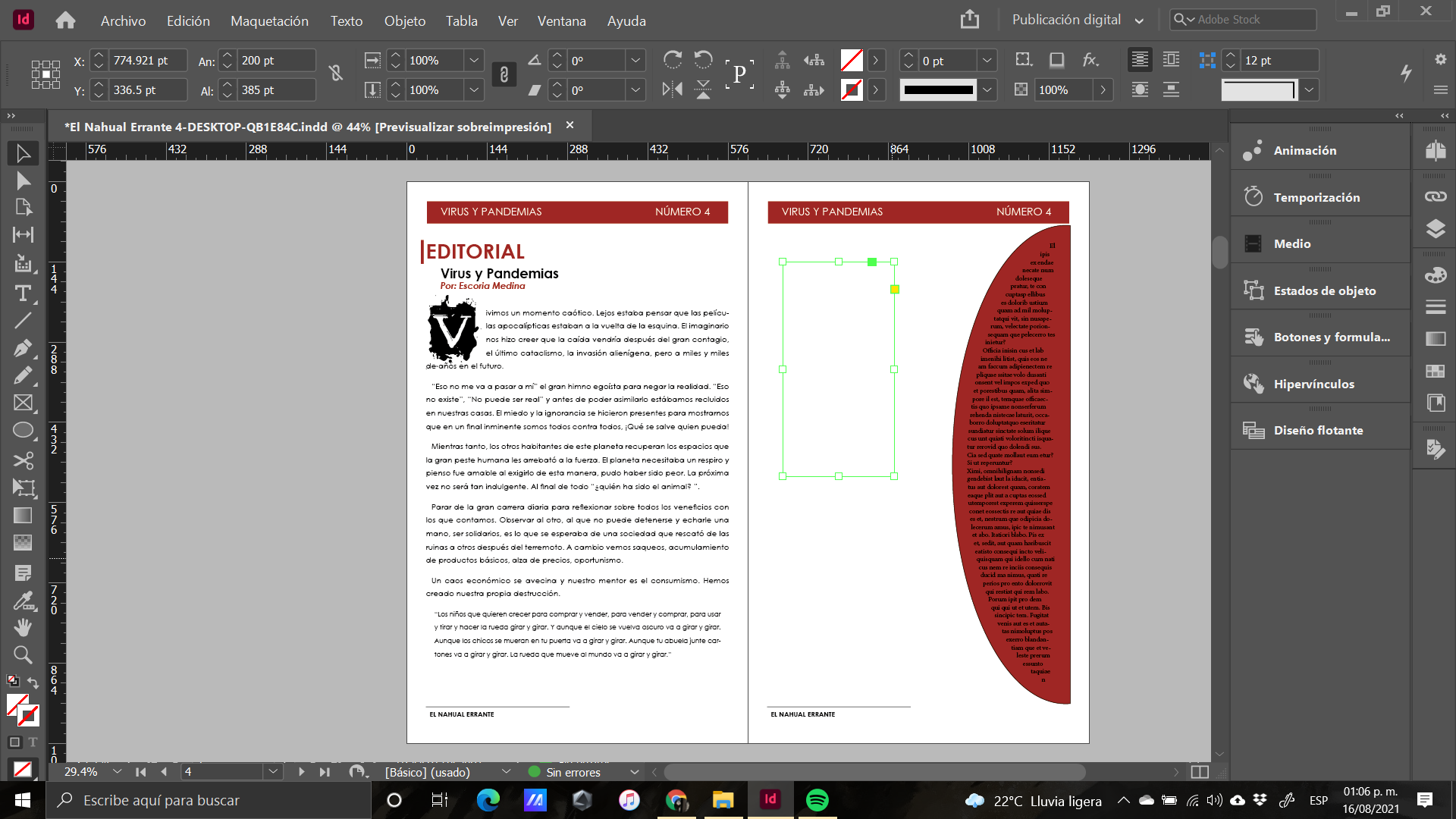Click the Flip Horizontal icon

pyautogui.click(x=672, y=89)
